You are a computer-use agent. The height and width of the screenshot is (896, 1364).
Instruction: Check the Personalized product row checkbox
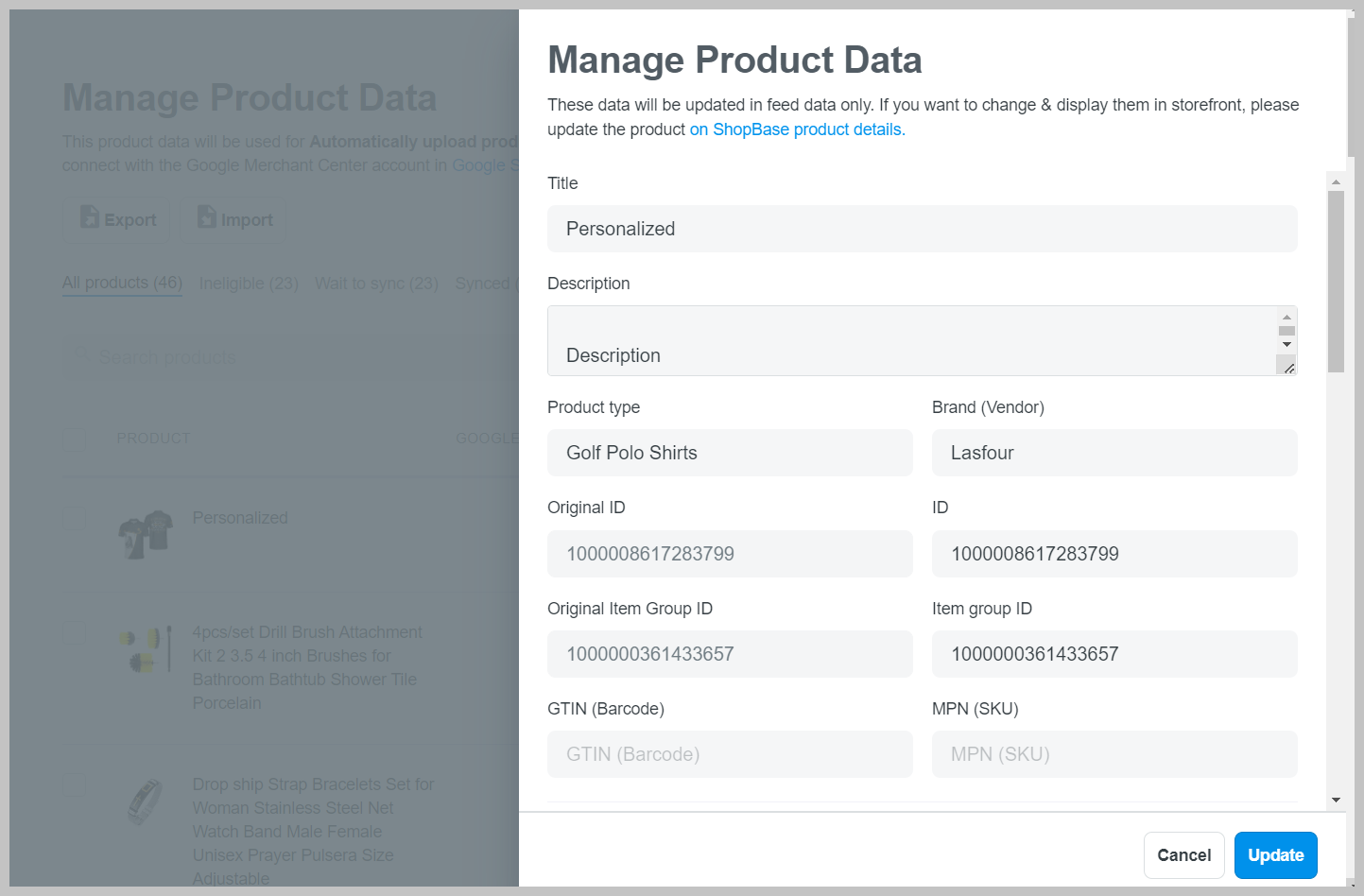(x=75, y=518)
